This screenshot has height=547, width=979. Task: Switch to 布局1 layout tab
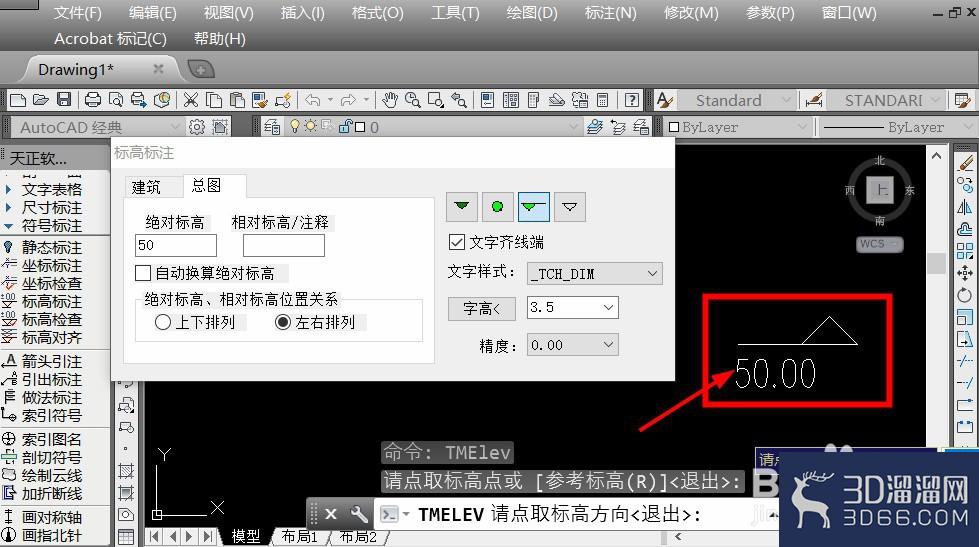point(299,536)
